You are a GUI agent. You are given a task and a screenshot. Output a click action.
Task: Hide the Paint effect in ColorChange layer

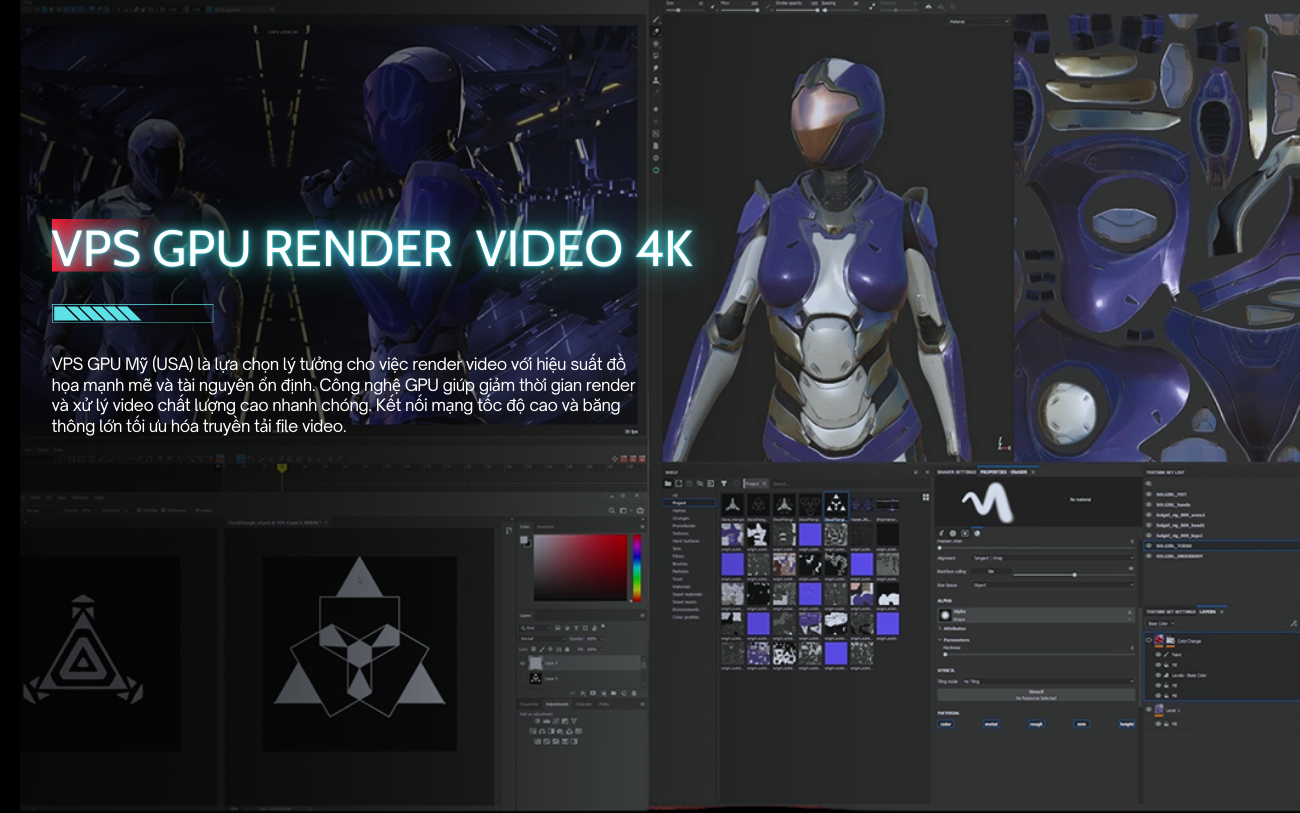(x=1158, y=655)
